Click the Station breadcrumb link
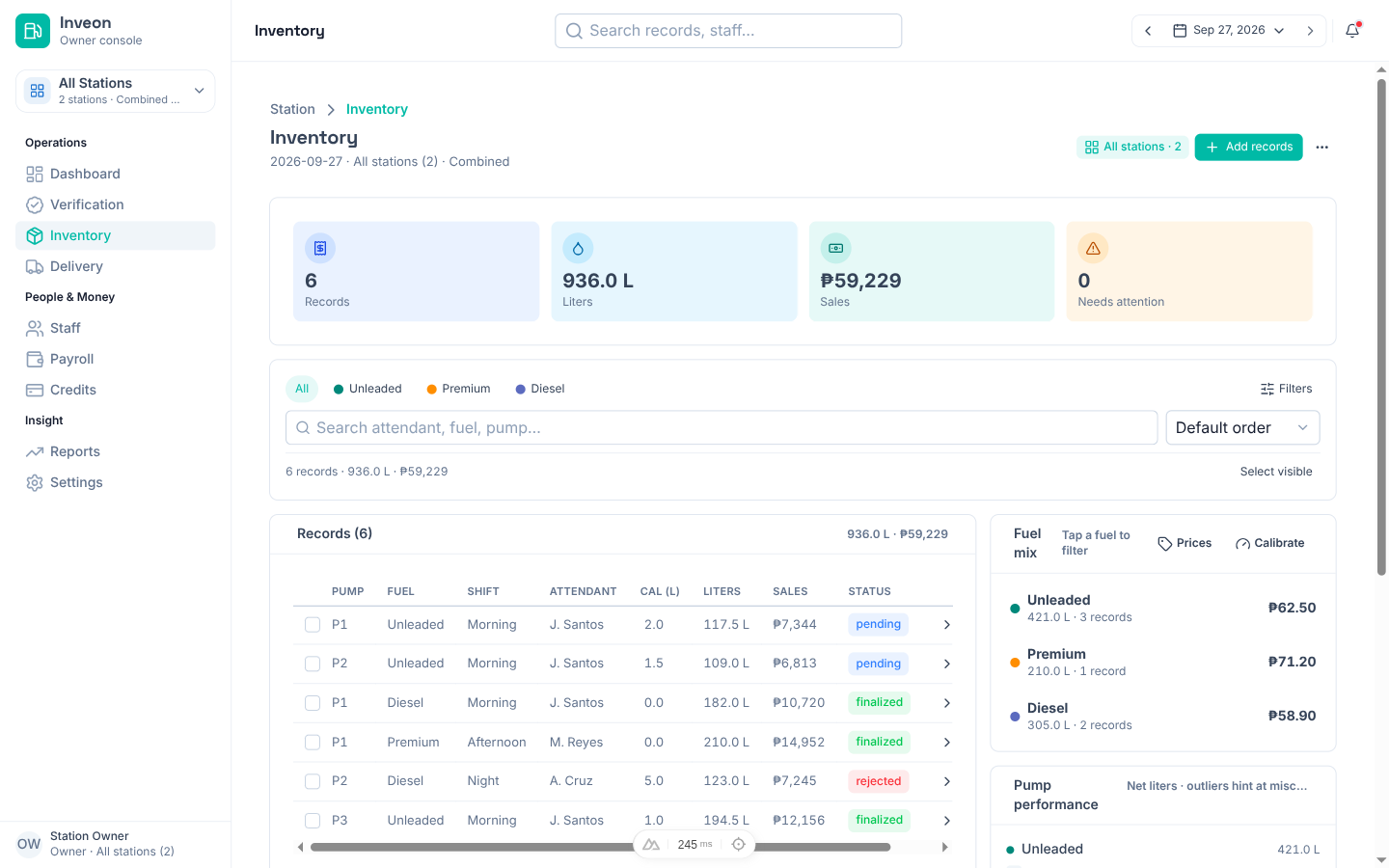 click(x=292, y=109)
